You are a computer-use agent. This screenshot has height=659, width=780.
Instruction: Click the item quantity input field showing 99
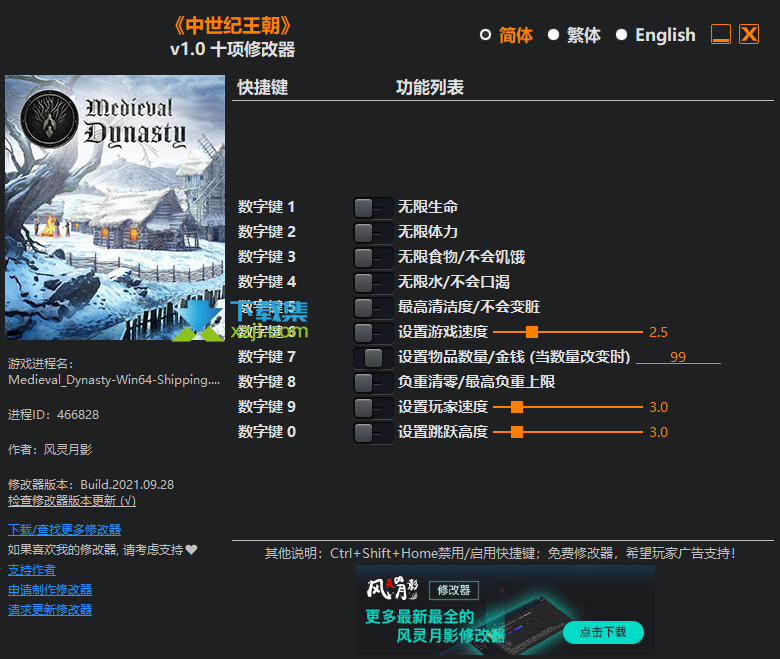pos(678,357)
